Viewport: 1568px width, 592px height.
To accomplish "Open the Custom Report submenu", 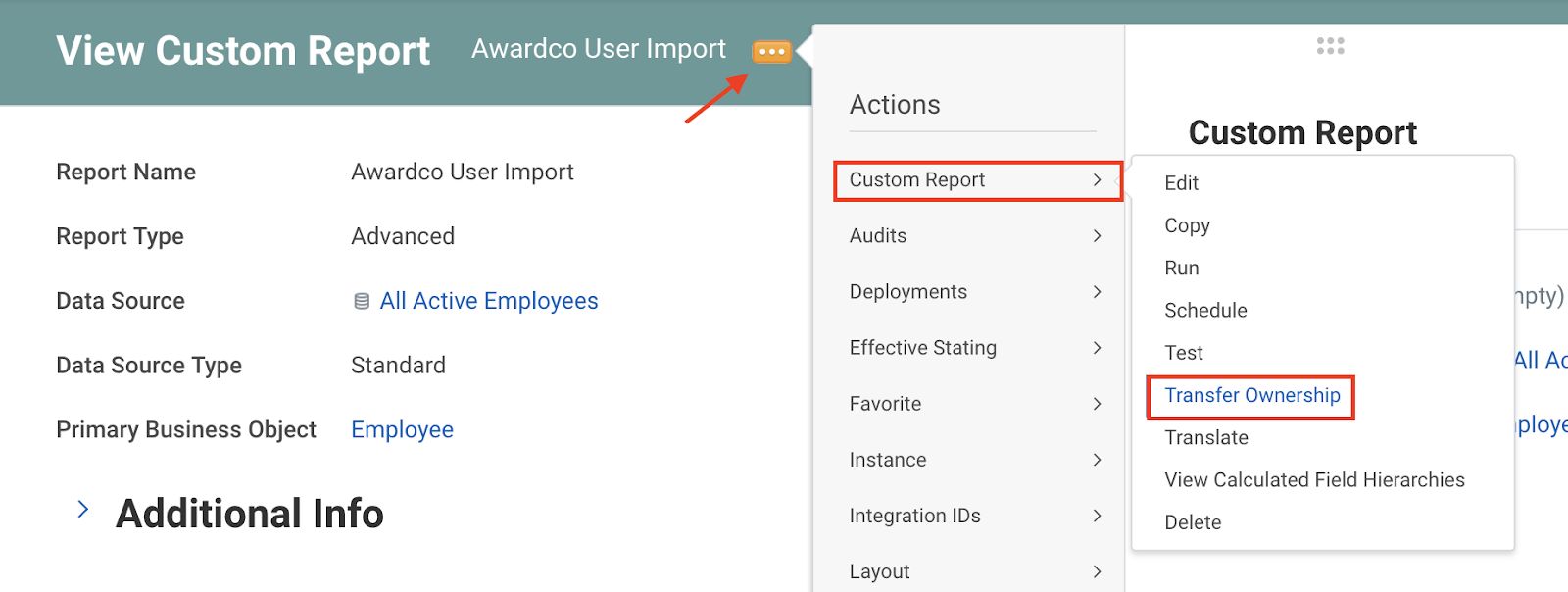I will [x=977, y=180].
